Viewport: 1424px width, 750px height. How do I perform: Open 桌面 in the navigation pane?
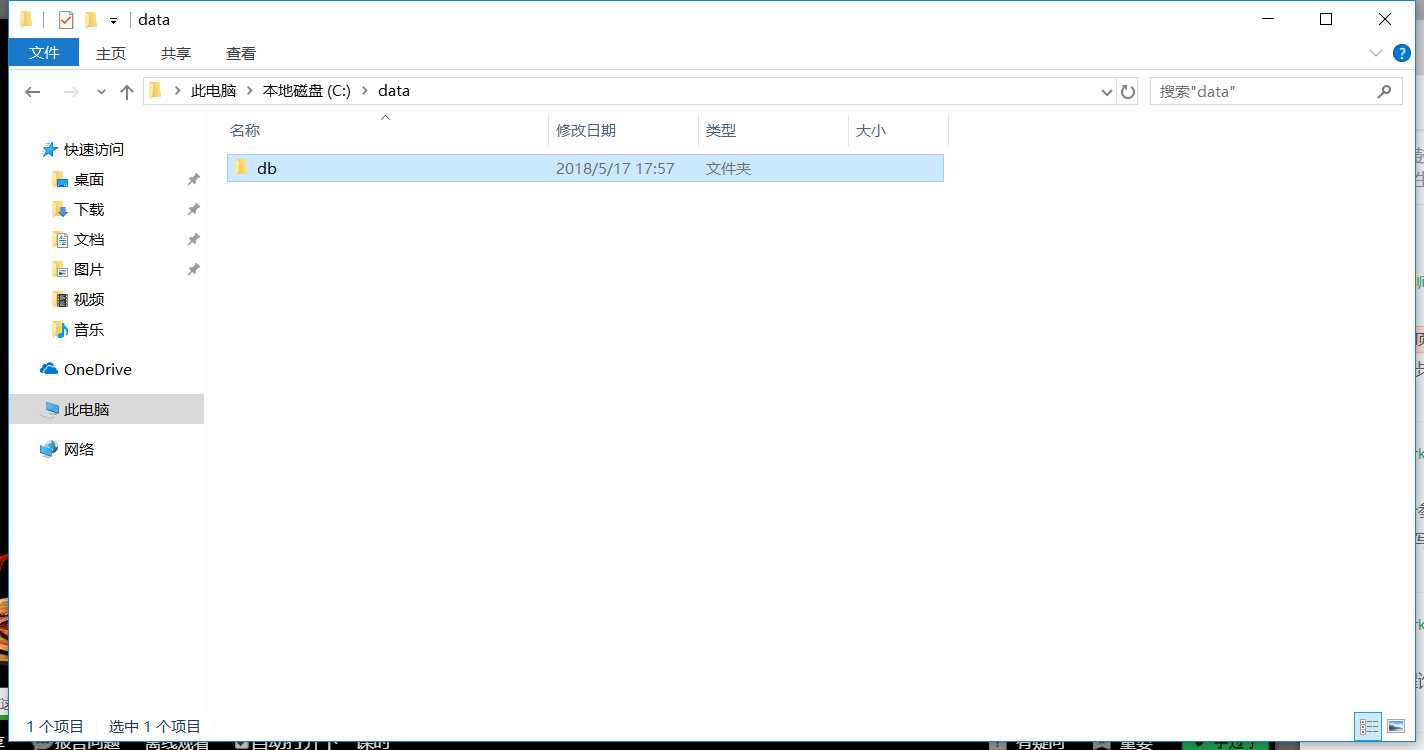89,179
